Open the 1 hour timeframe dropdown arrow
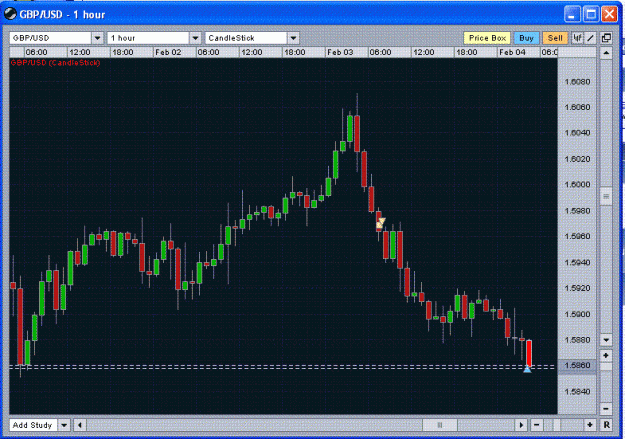The width and height of the screenshot is (625, 439). coord(195,38)
